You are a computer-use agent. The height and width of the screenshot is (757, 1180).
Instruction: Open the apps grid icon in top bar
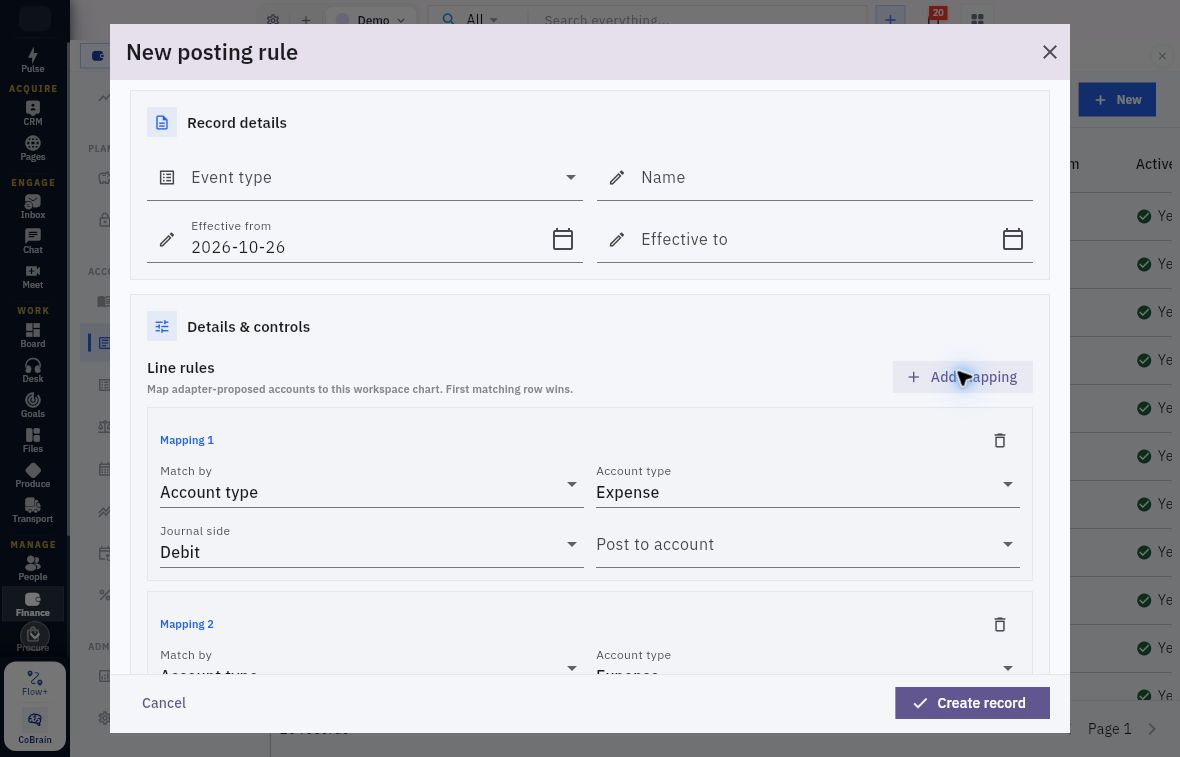978,19
